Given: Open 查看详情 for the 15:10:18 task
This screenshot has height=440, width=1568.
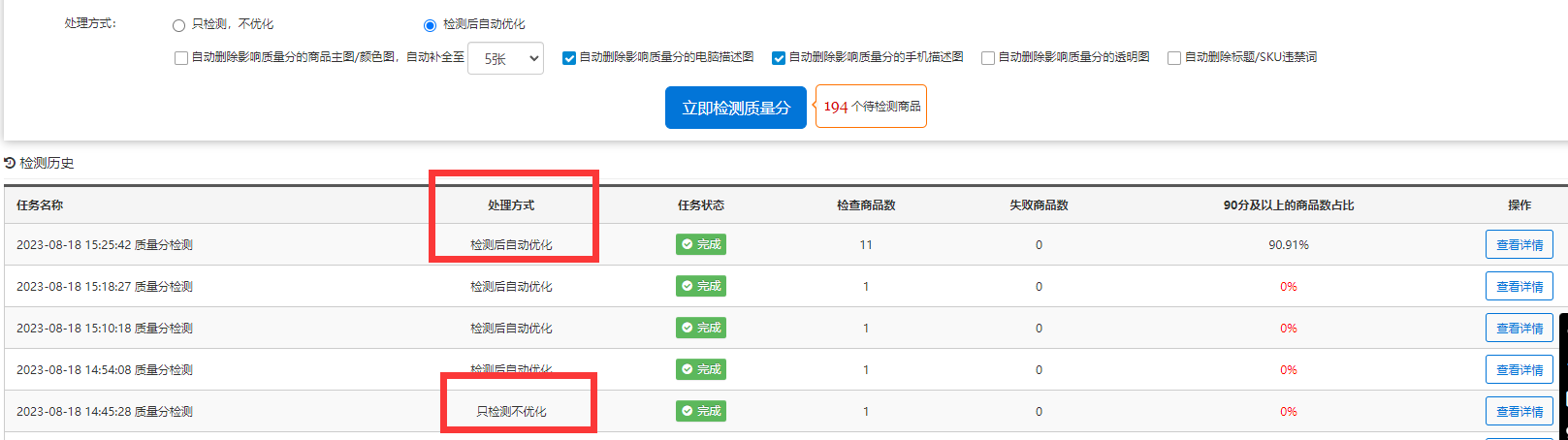Looking at the screenshot, I should click(x=1519, y=329).
